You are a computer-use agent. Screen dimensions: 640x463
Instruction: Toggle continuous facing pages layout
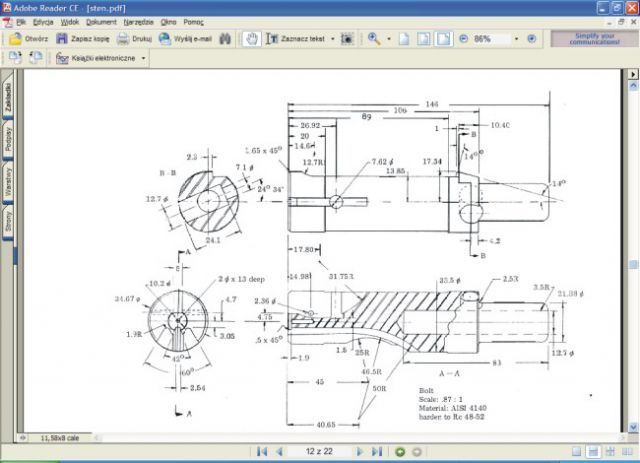pos(625,452)
